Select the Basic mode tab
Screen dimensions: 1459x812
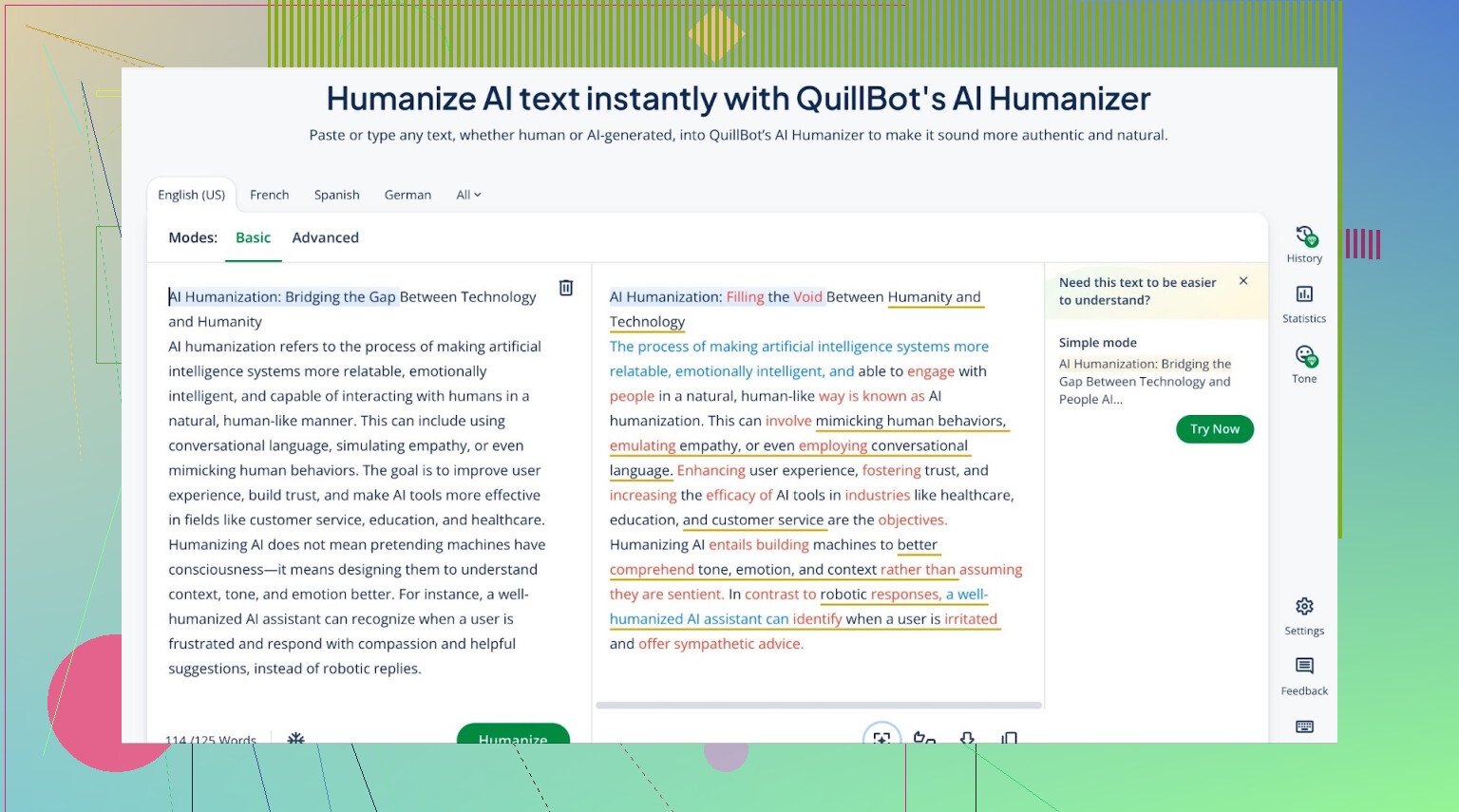click(253, 237)
